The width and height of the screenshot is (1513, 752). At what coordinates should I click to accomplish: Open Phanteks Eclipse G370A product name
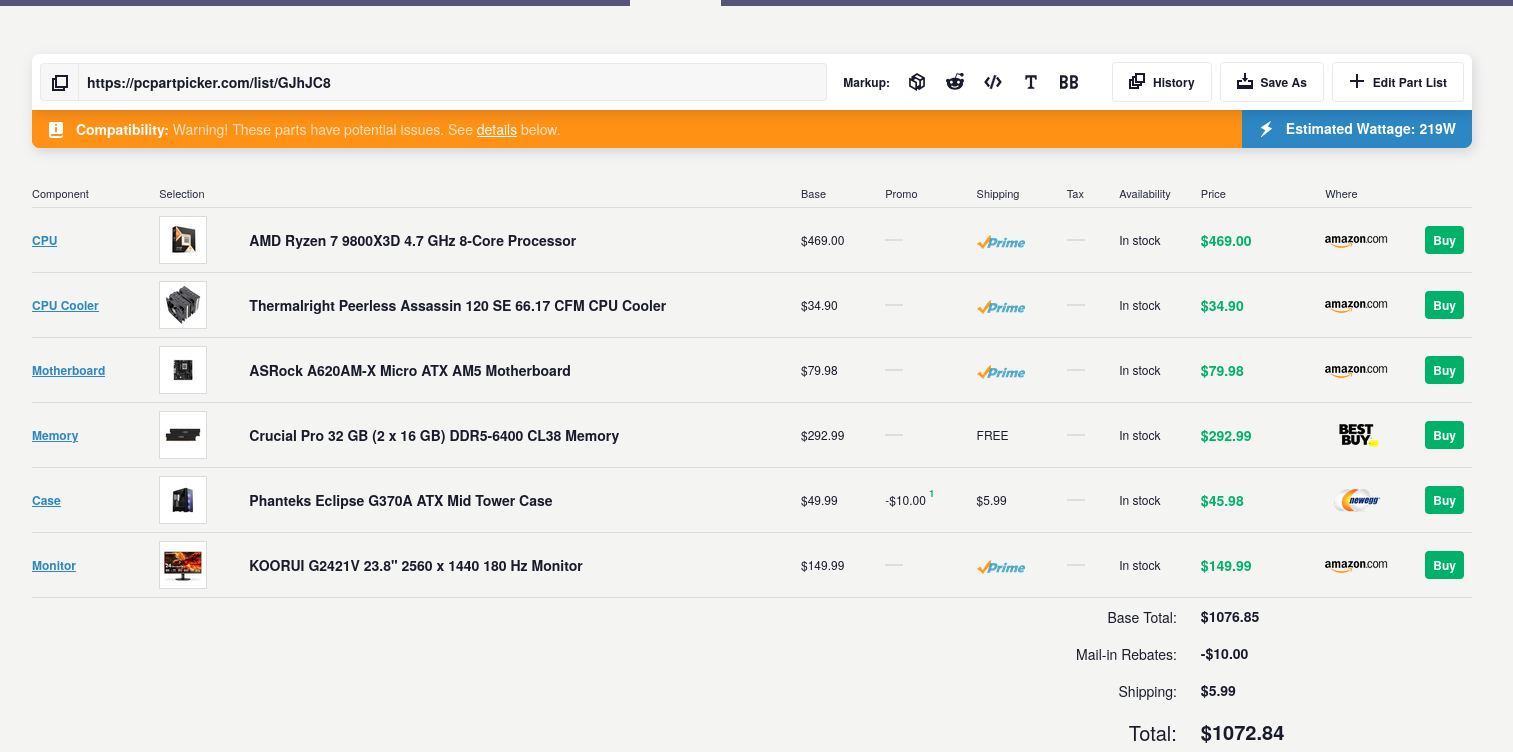[x=401, y=501]
